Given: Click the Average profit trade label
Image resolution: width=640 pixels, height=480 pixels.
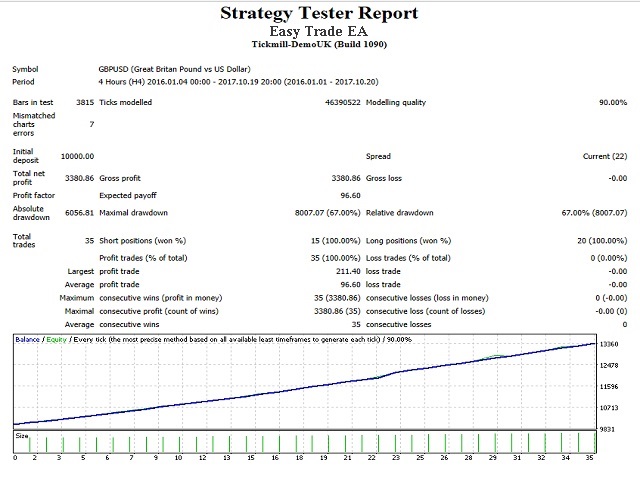Looking at the screenshot, I should [119, 284].
